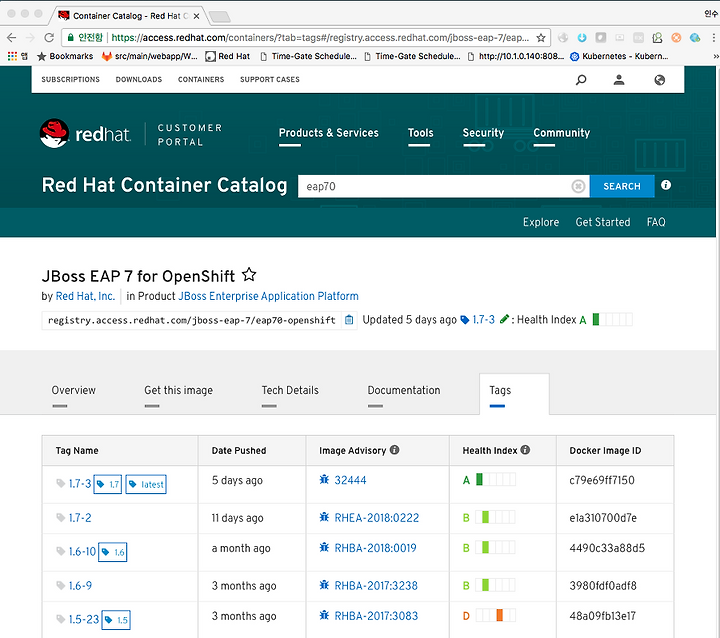Open tag 1.6-10 link
720x638 pixels.
[x=82, y=551]
